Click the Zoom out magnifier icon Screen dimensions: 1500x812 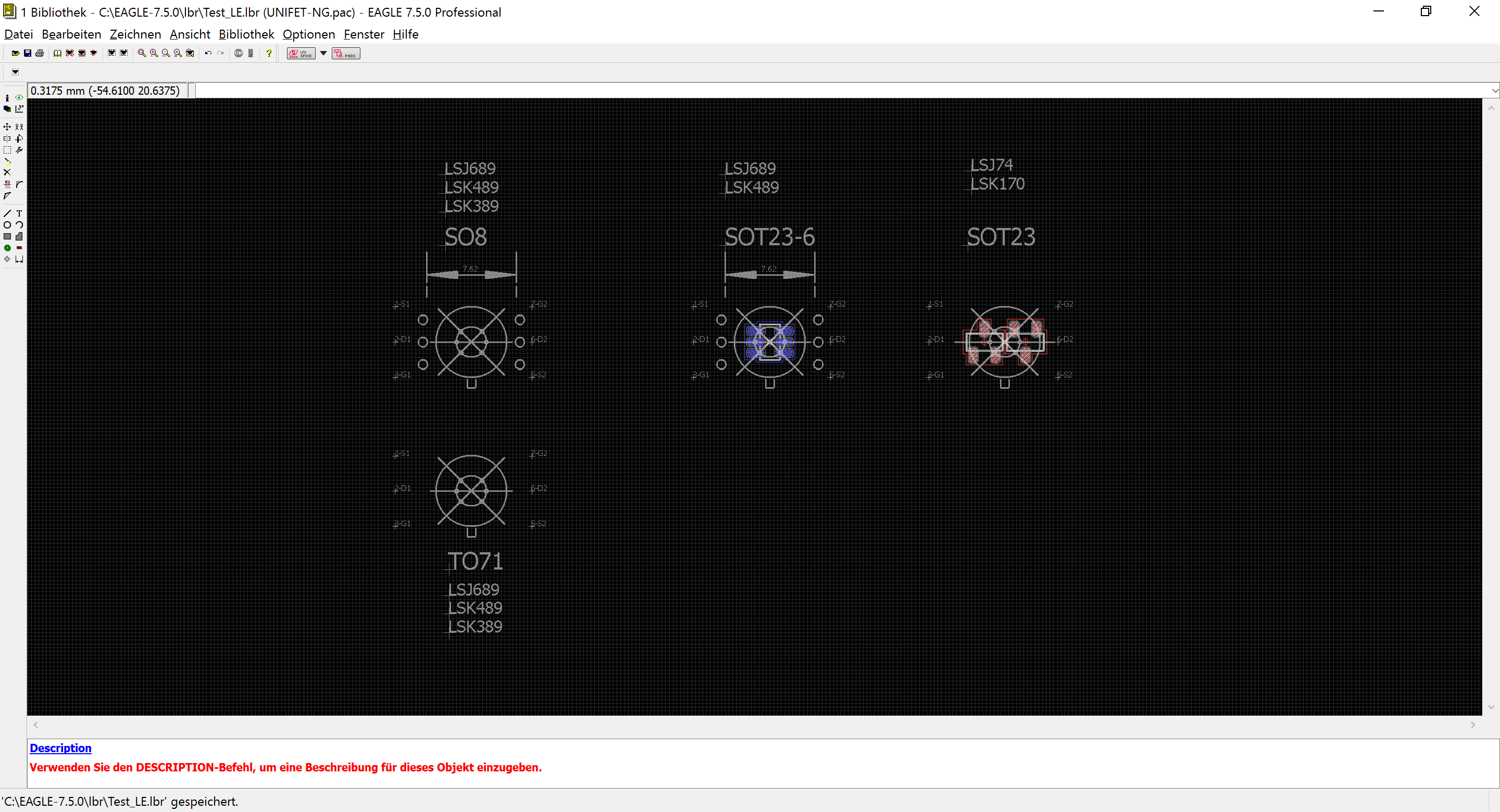166,54
